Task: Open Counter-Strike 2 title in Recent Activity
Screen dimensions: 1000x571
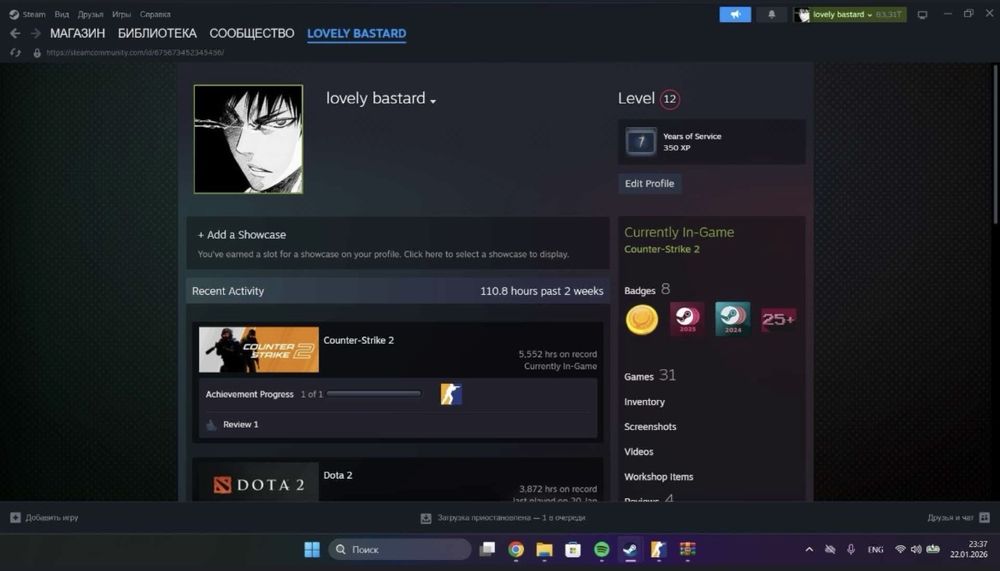Action: point(358,340)
